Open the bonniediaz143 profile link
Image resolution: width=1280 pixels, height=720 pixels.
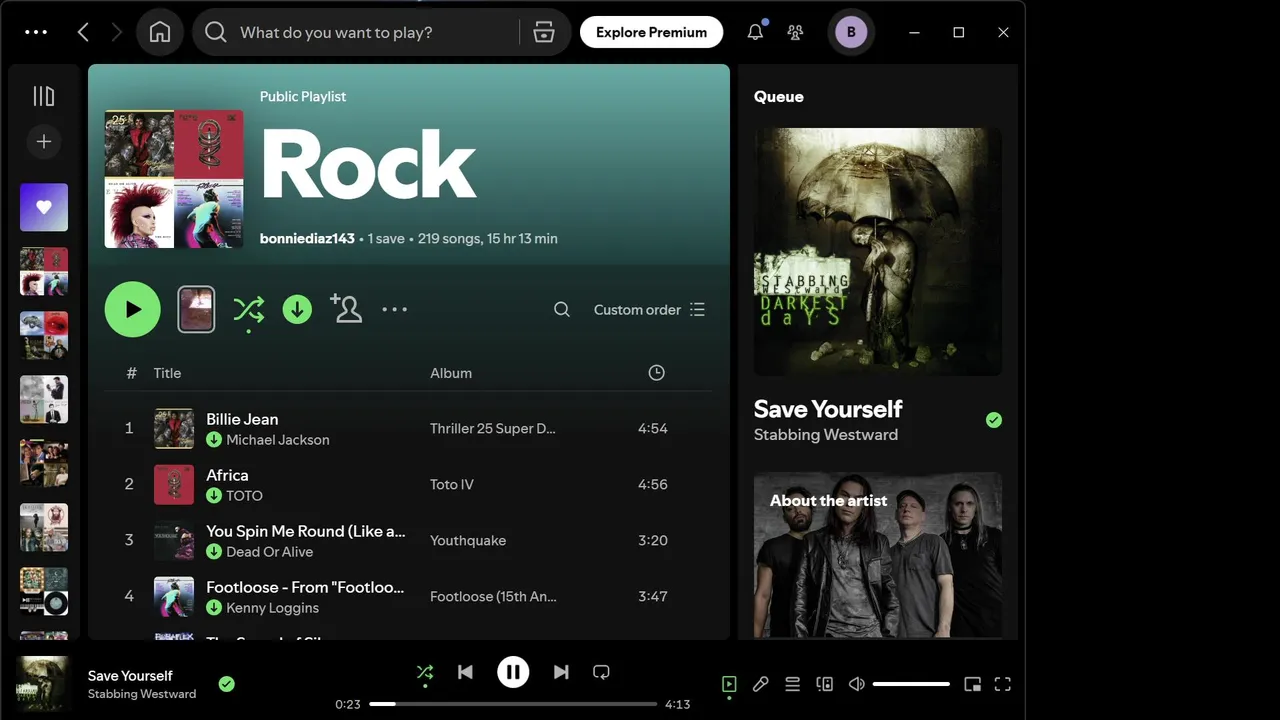pos(307,239)
